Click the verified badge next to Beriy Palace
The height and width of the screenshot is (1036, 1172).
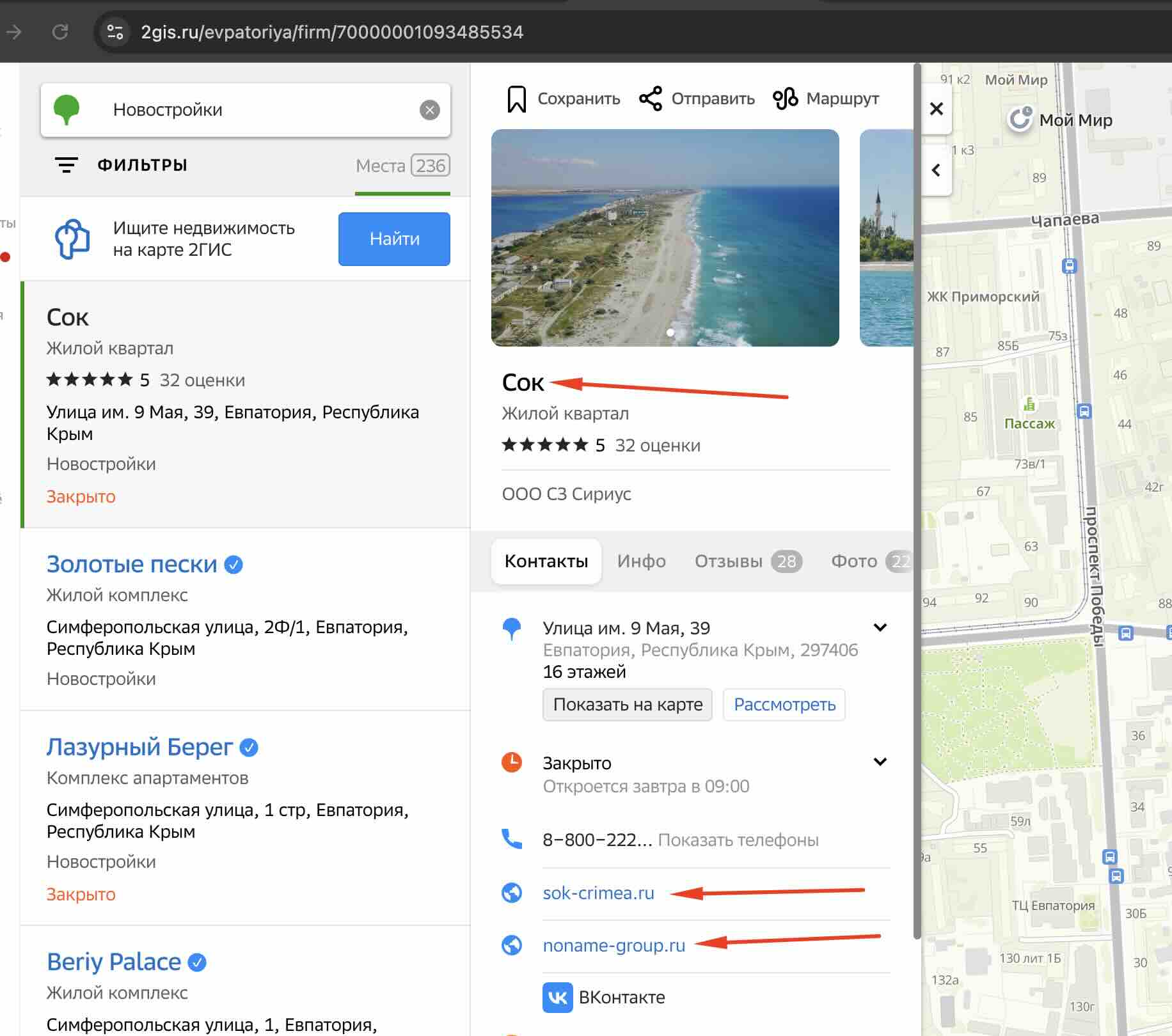coord(197,962)
